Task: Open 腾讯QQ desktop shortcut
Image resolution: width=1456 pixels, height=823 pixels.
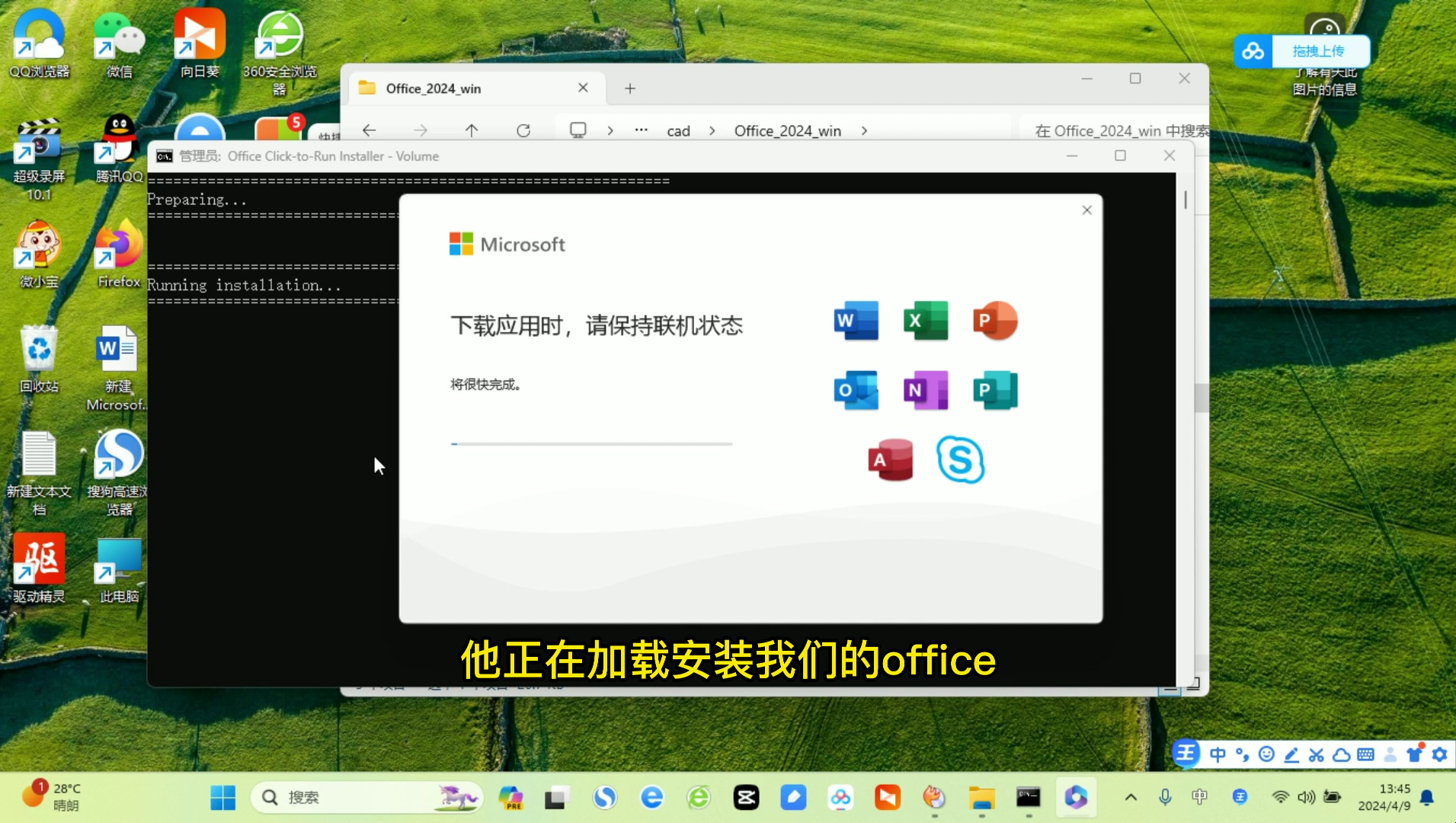Action: pos(119,149)
